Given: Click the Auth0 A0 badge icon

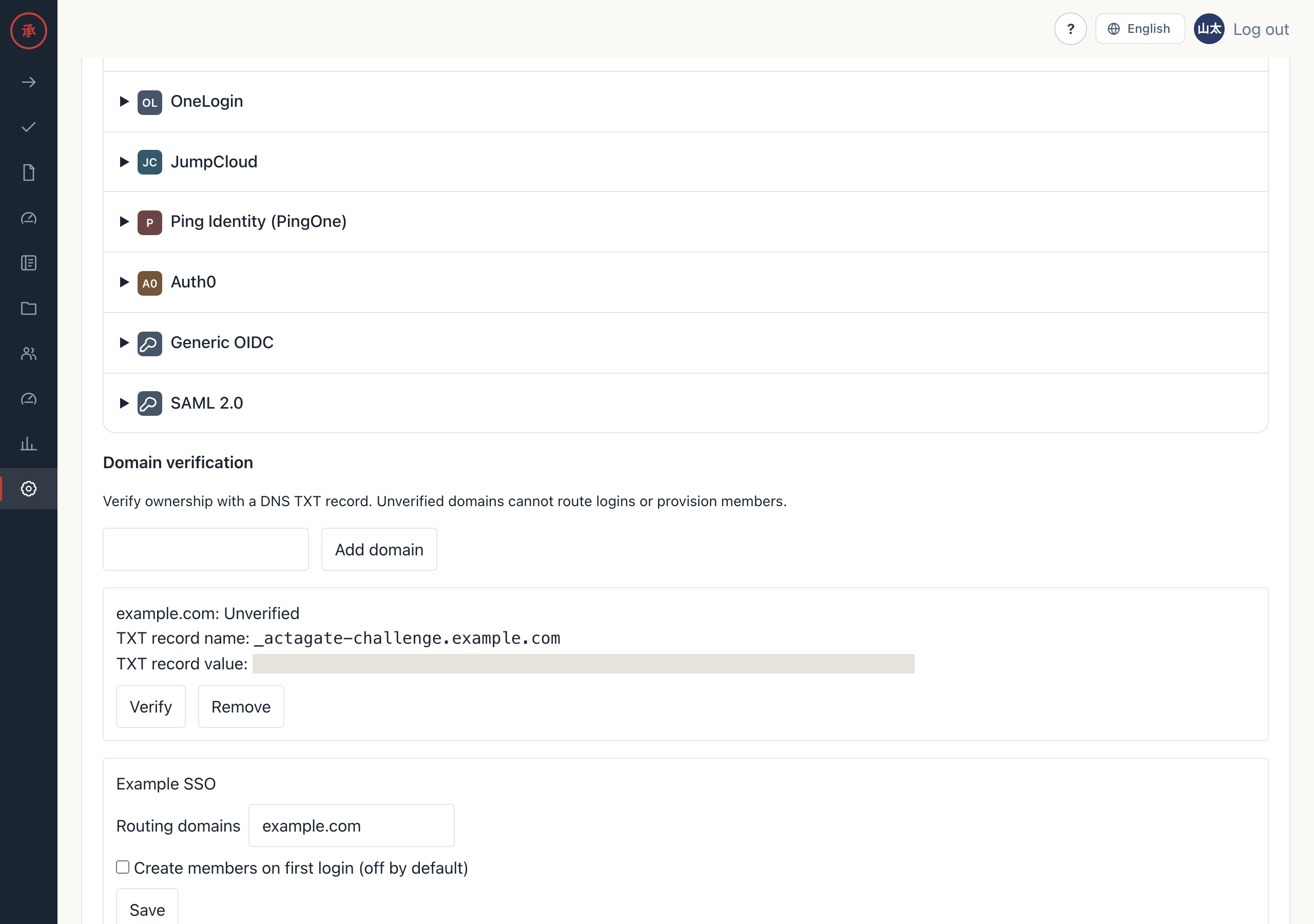Looking at the screenshot, I should tap(149, 283).
